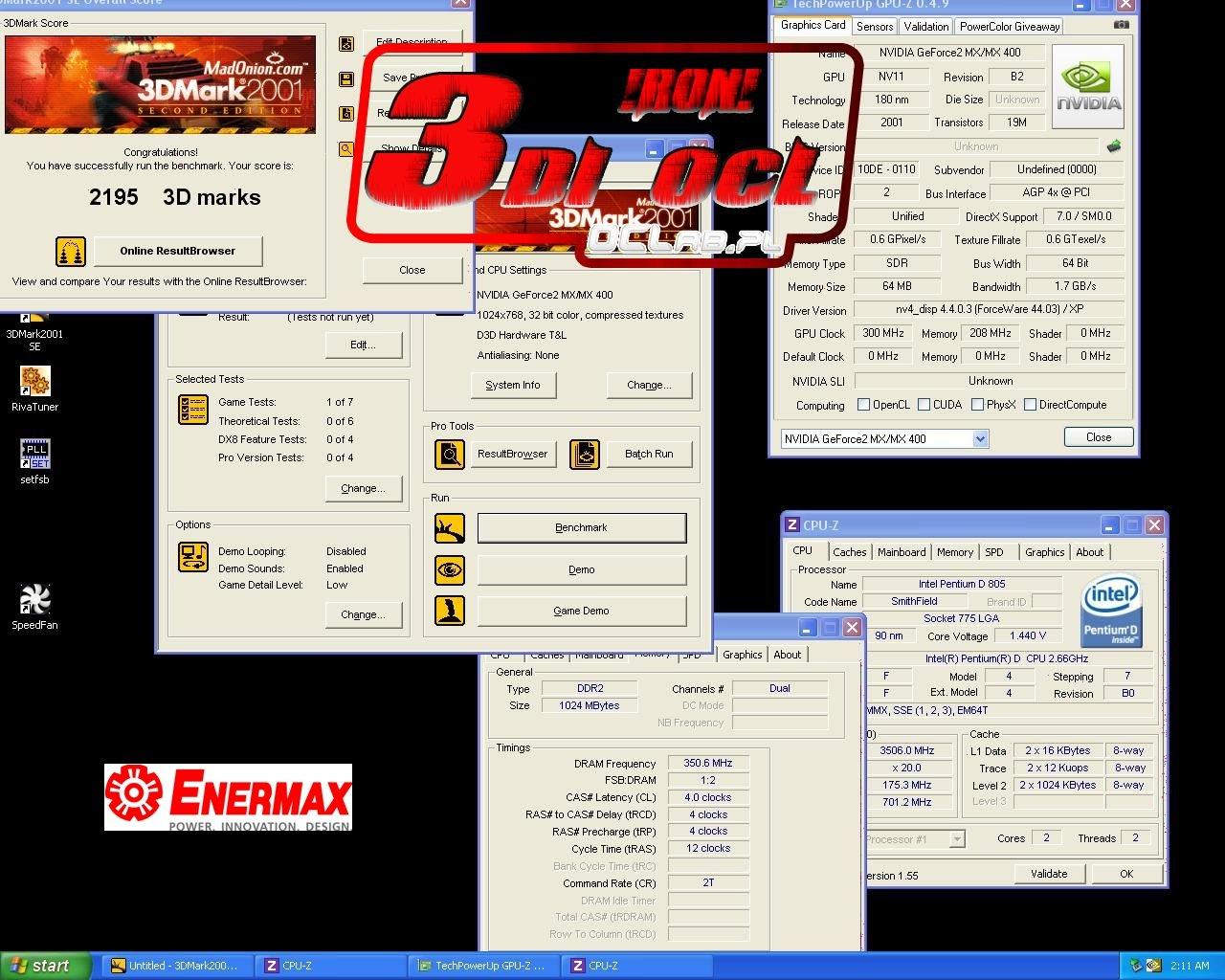
Task: Open the setfsb desktop shortcut
Action: point(34,461)
